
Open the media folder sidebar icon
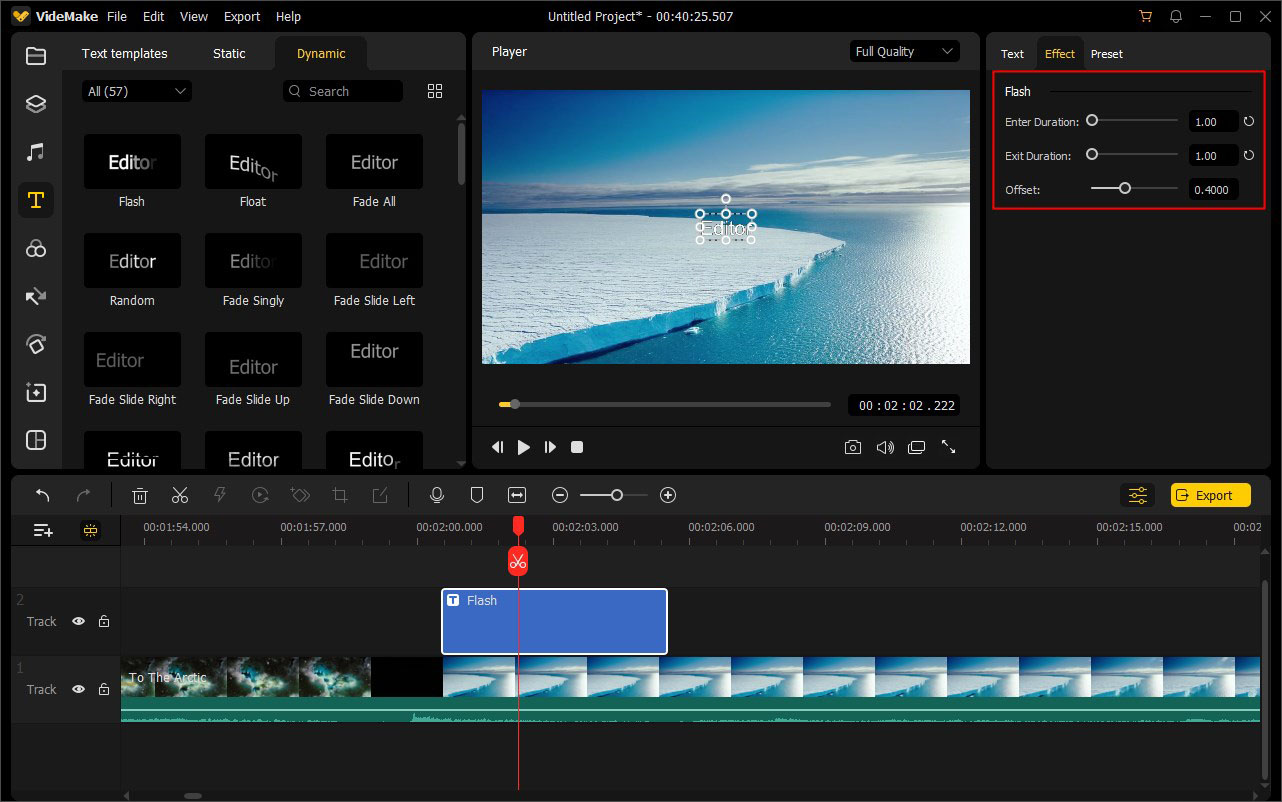click(36, 56)
